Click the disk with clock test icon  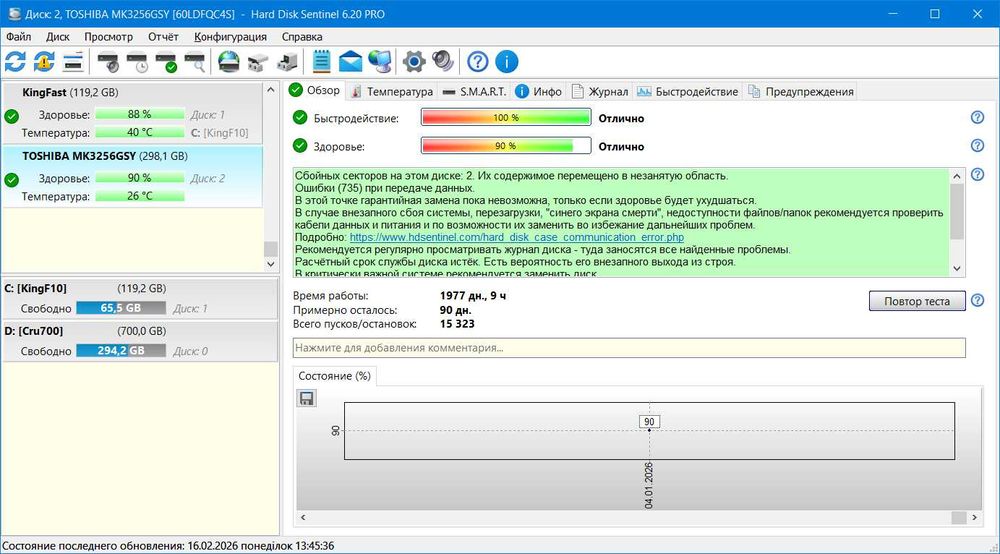(138, 62)
